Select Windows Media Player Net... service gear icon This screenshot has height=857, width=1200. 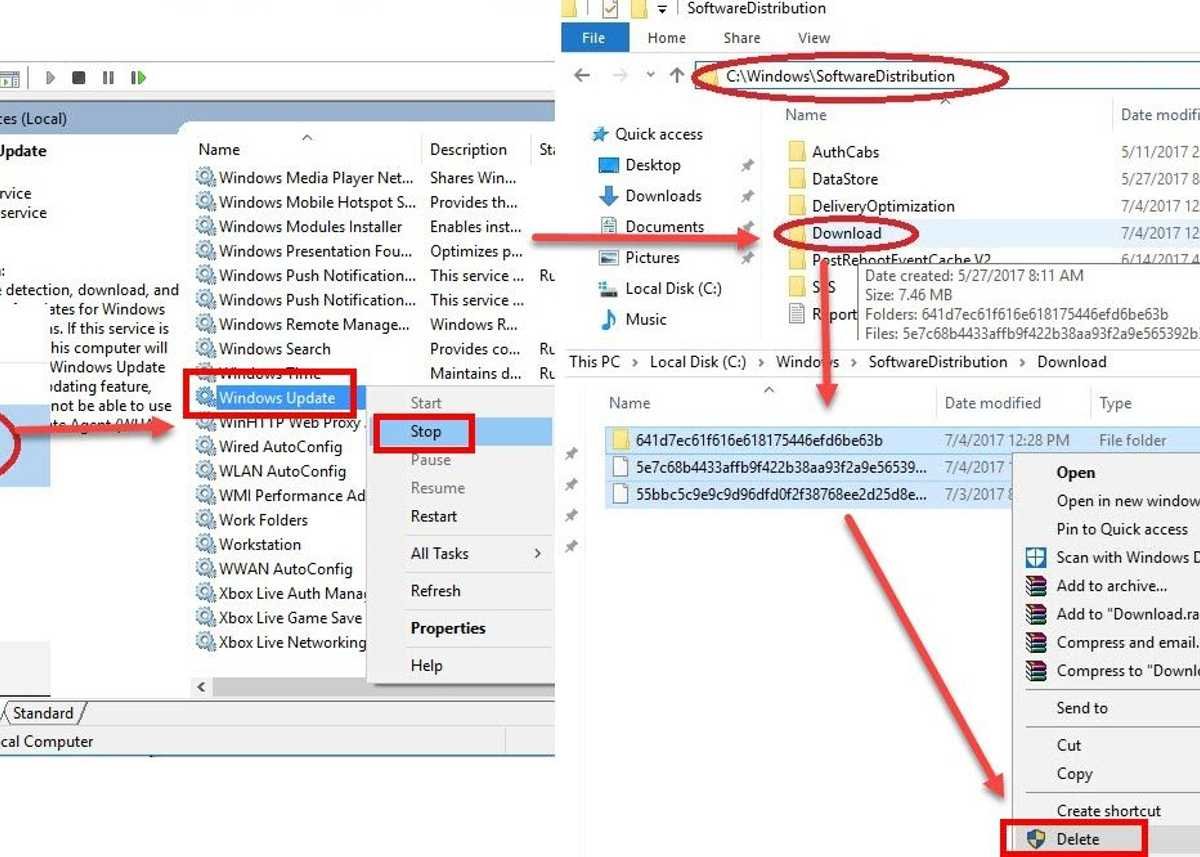point(206,178)
